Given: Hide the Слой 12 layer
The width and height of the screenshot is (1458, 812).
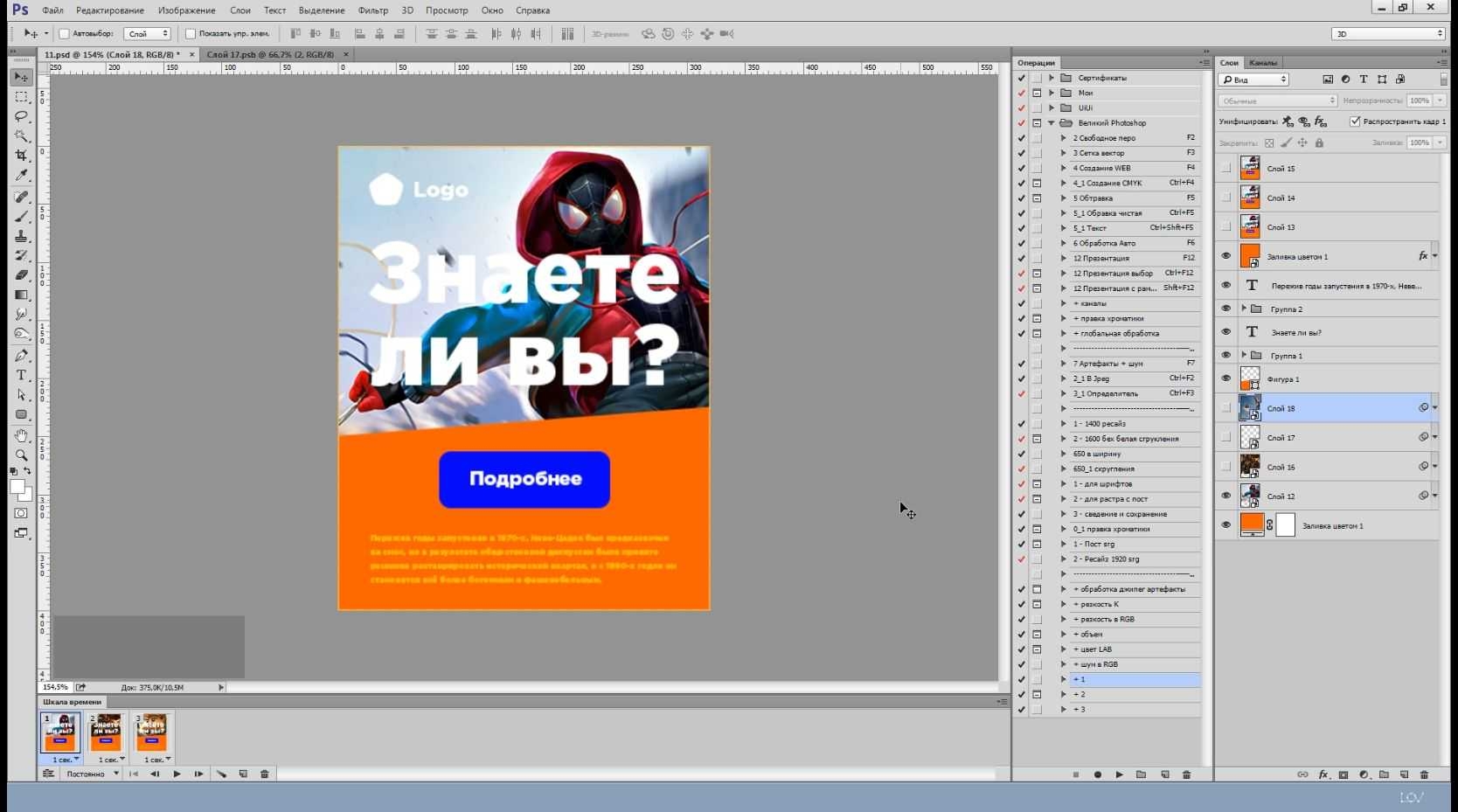Looking at the screenshot, I should (x=1225, y=496).
